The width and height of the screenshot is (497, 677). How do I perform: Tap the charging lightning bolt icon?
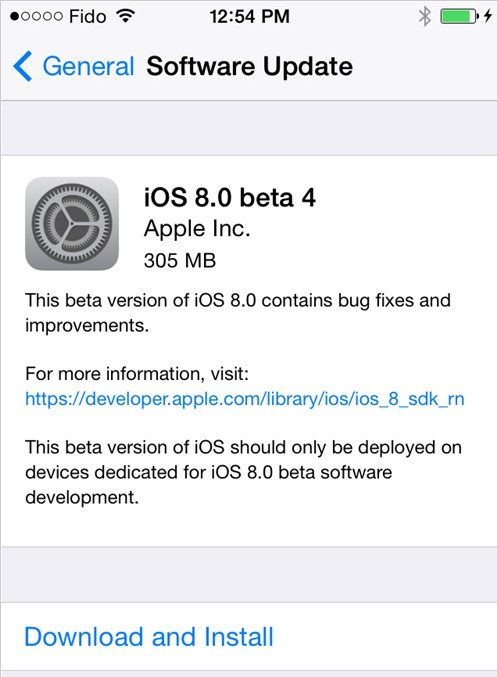[488, 16]
